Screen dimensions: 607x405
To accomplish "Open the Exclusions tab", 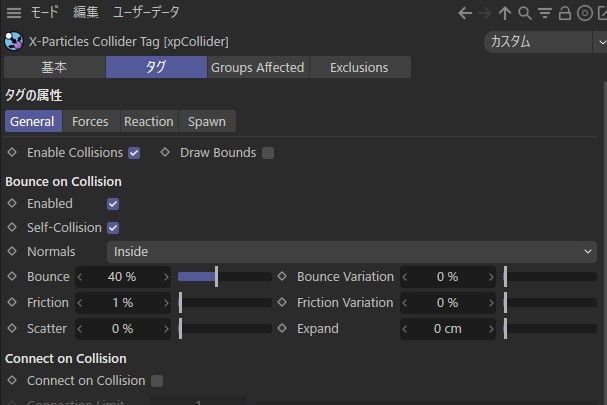I will click(x=360, y=67).
